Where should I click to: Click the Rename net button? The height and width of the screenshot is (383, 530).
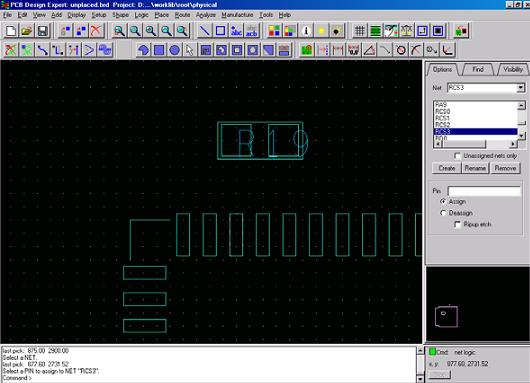coord(475,168)
